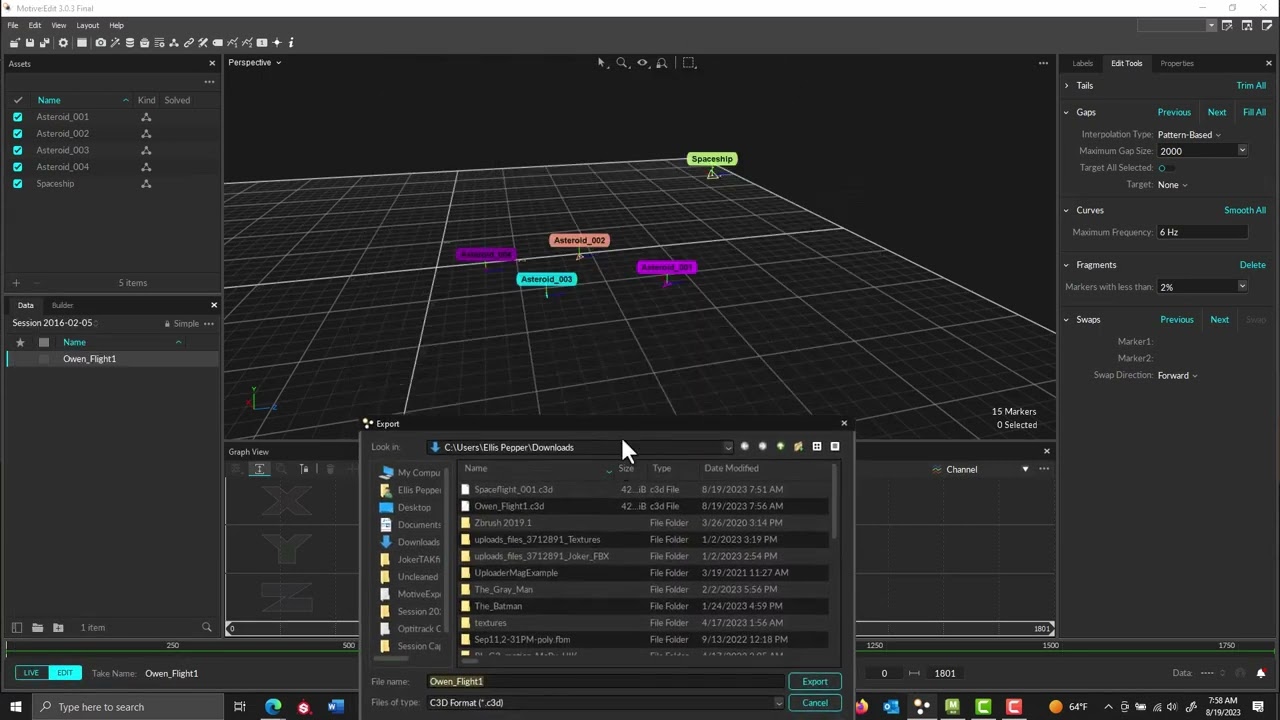Open take with the open-folder toolbar icon

click(14, 43)
